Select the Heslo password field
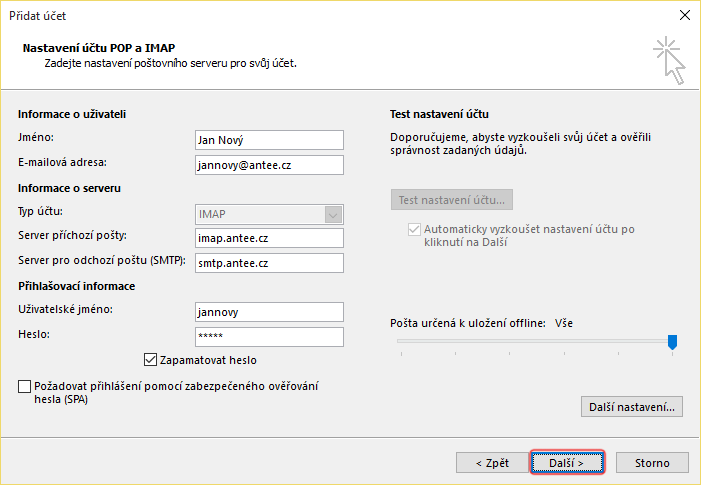Screen dimensions: 701x485 coord(269,337)
